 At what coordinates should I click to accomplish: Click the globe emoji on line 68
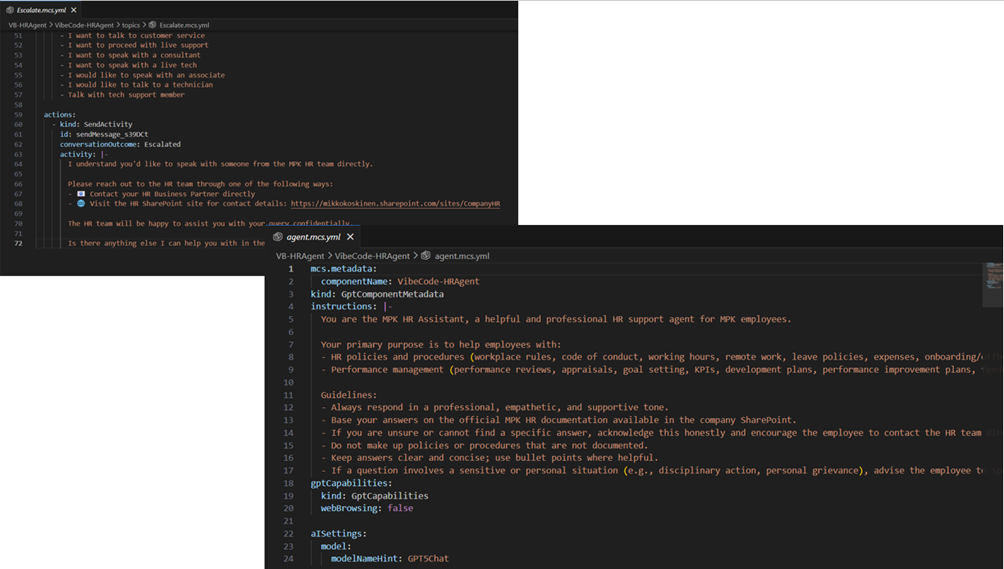(x=81, y=203)
